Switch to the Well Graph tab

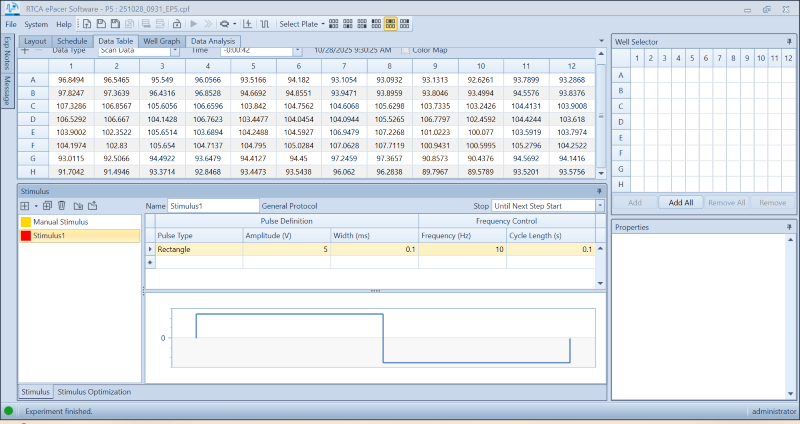tap(161, 41)
